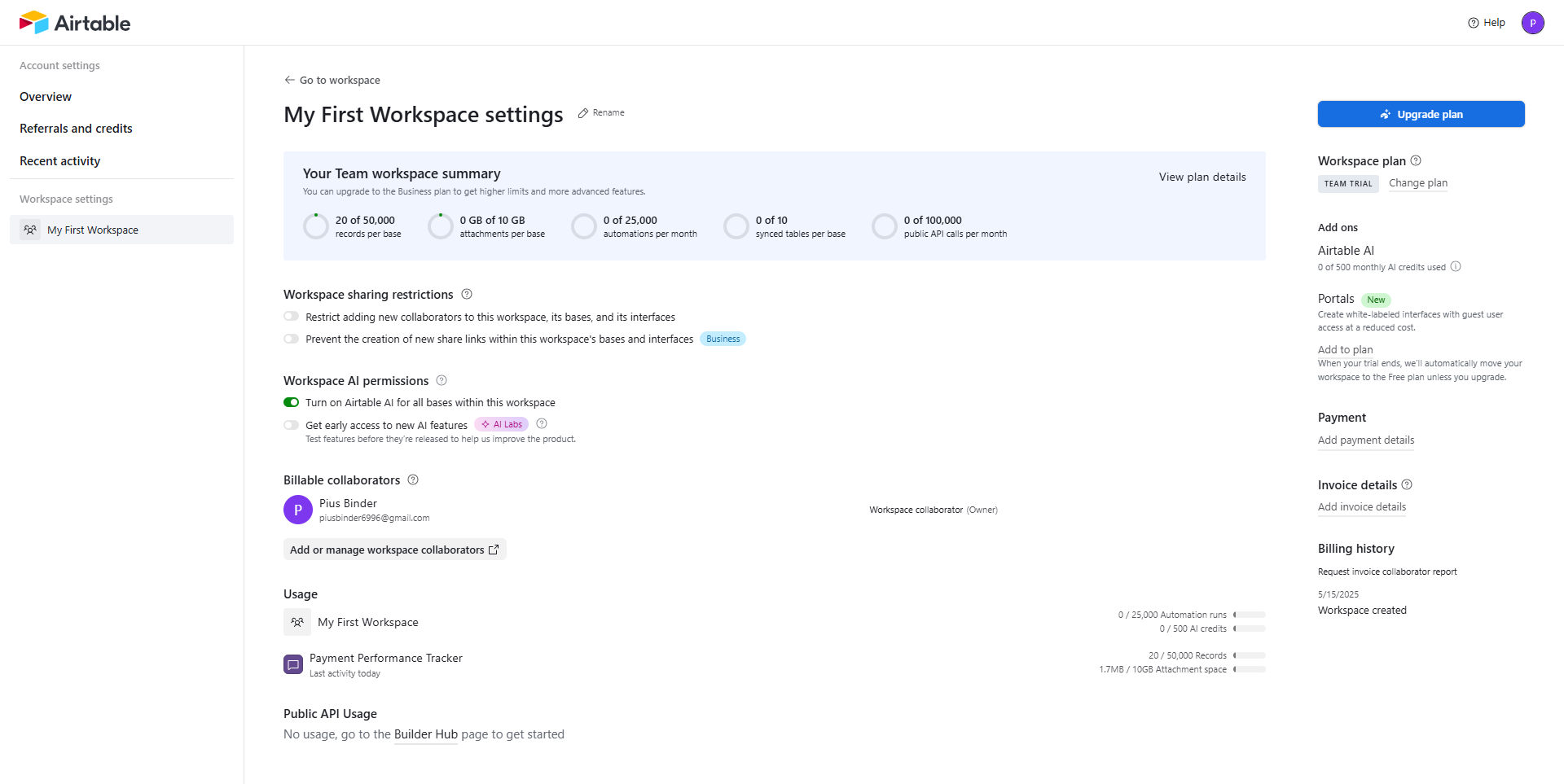Click Add to plan for Portals

click(1346, 349)
